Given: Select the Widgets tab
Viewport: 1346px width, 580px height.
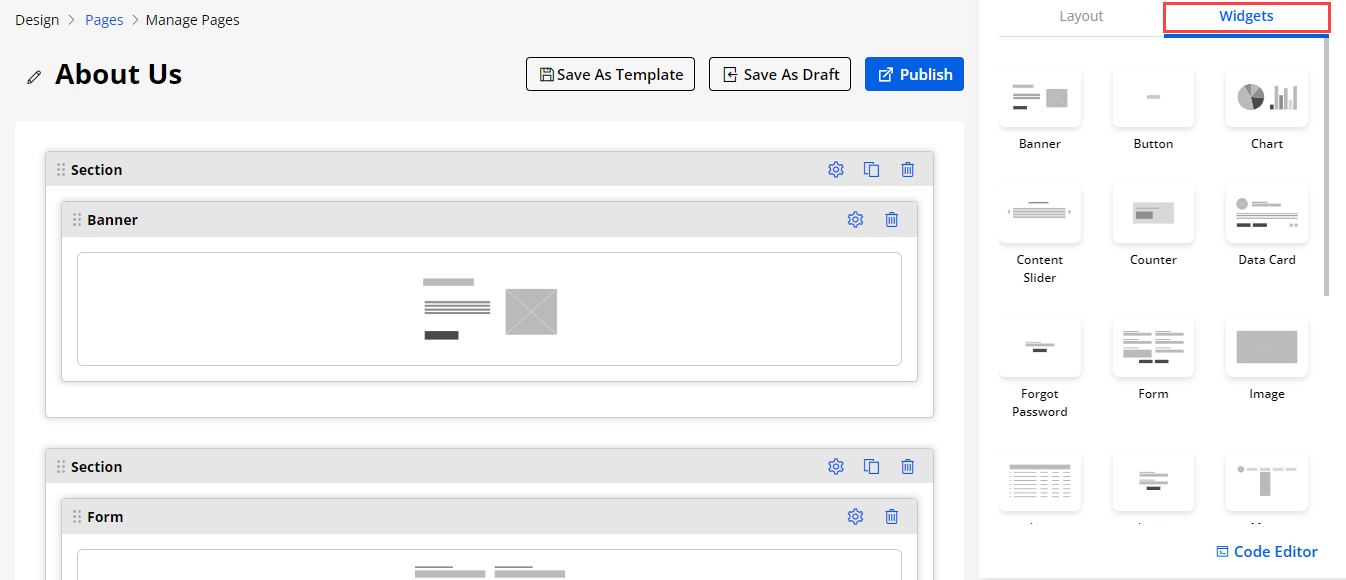Looking at the screenshot, I should pyautogui.click(x=1246, y=16).
